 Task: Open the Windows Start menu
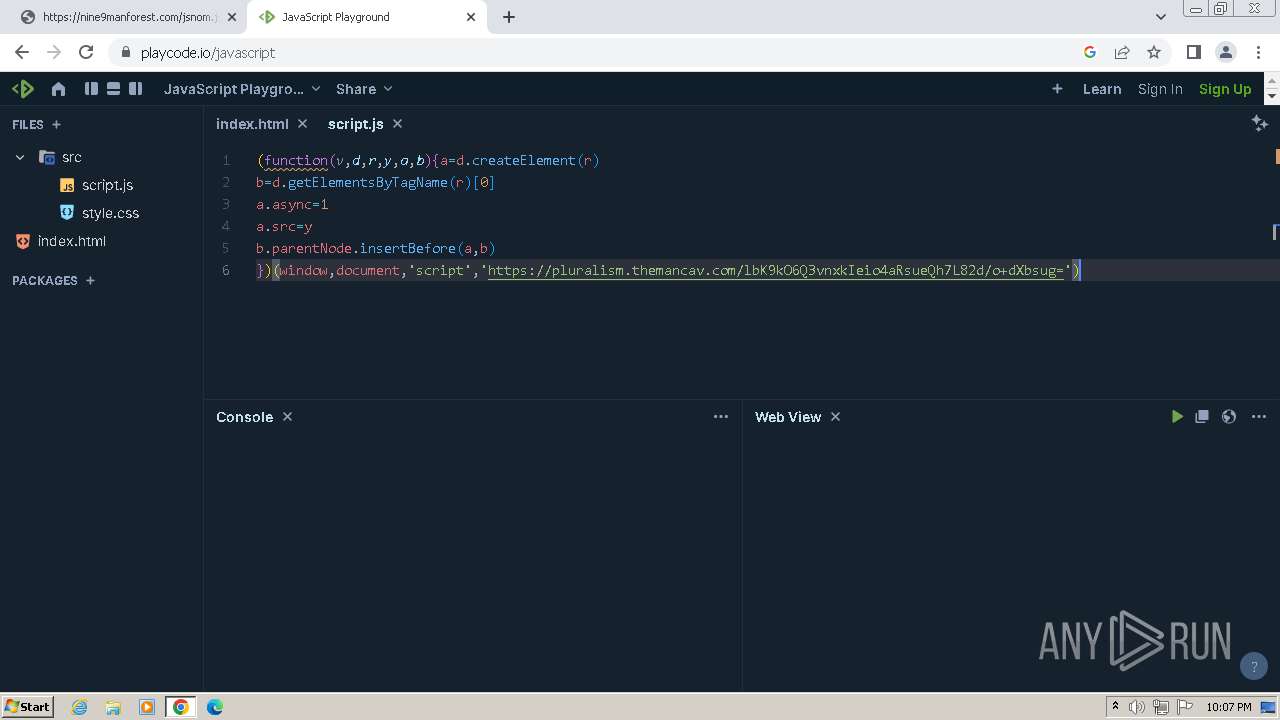pos(28,707)
